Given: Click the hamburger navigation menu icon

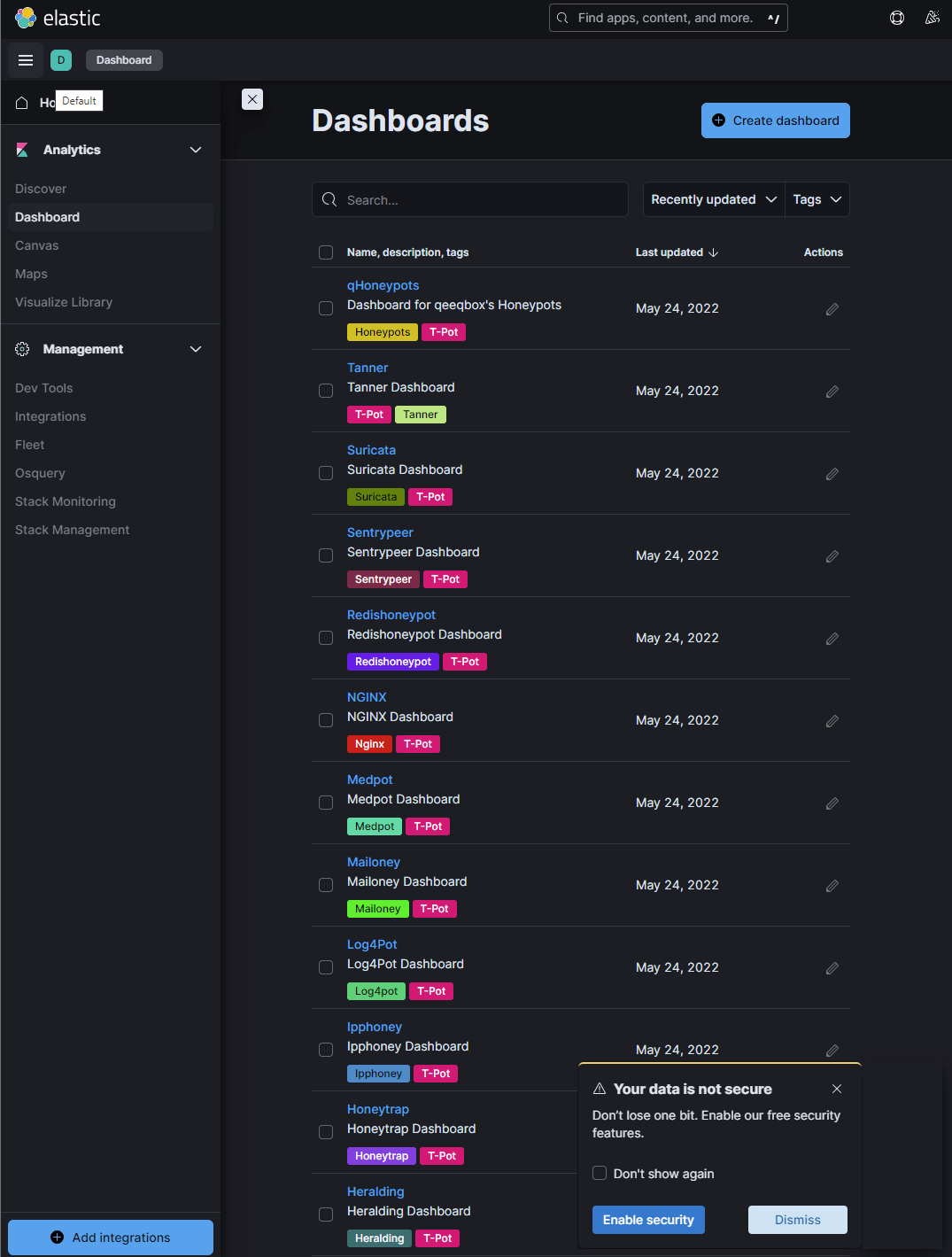Looking at the screenshot, I should click(x=26, y=60).
